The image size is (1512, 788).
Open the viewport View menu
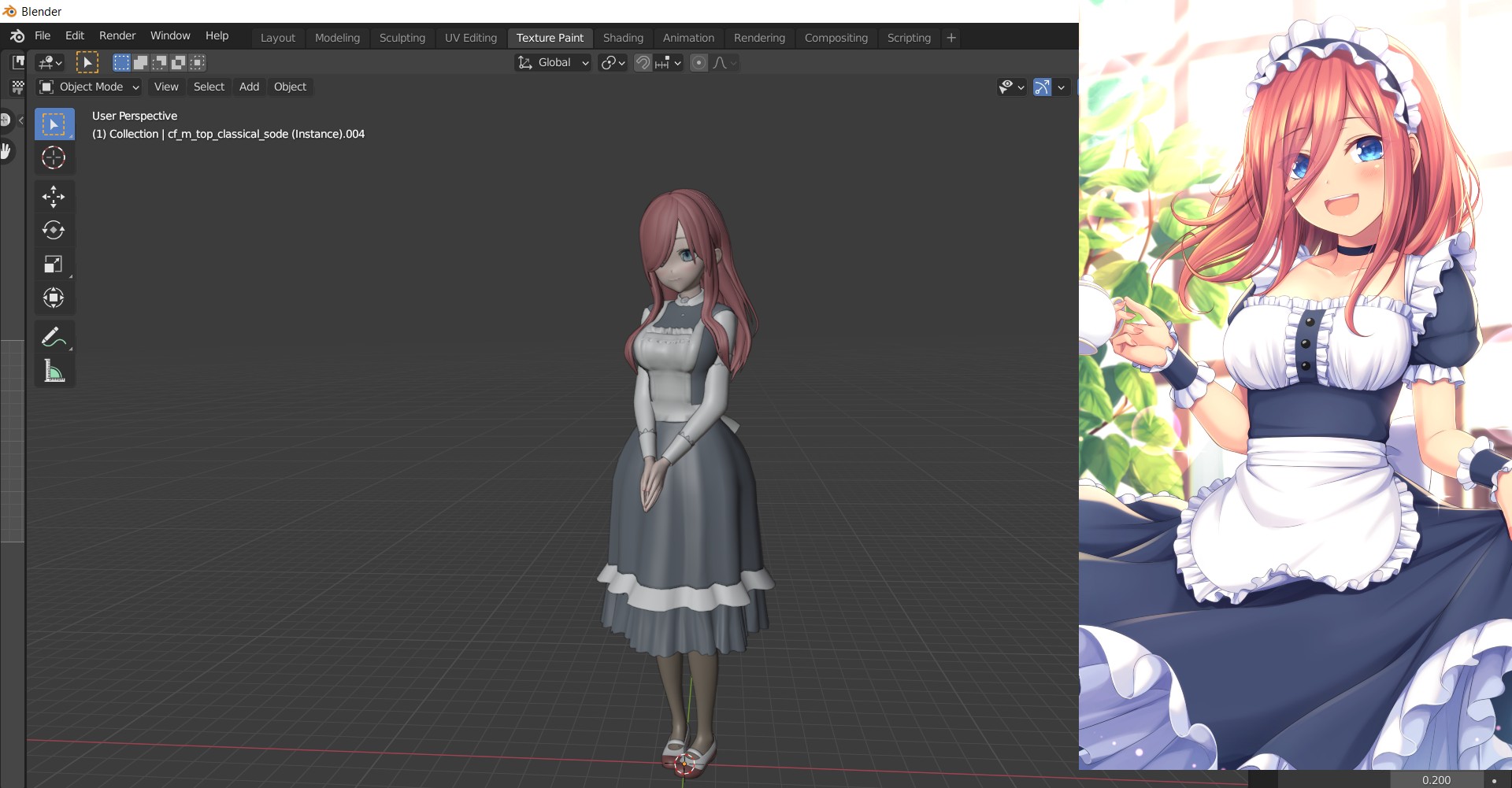[x=166, y=87]
